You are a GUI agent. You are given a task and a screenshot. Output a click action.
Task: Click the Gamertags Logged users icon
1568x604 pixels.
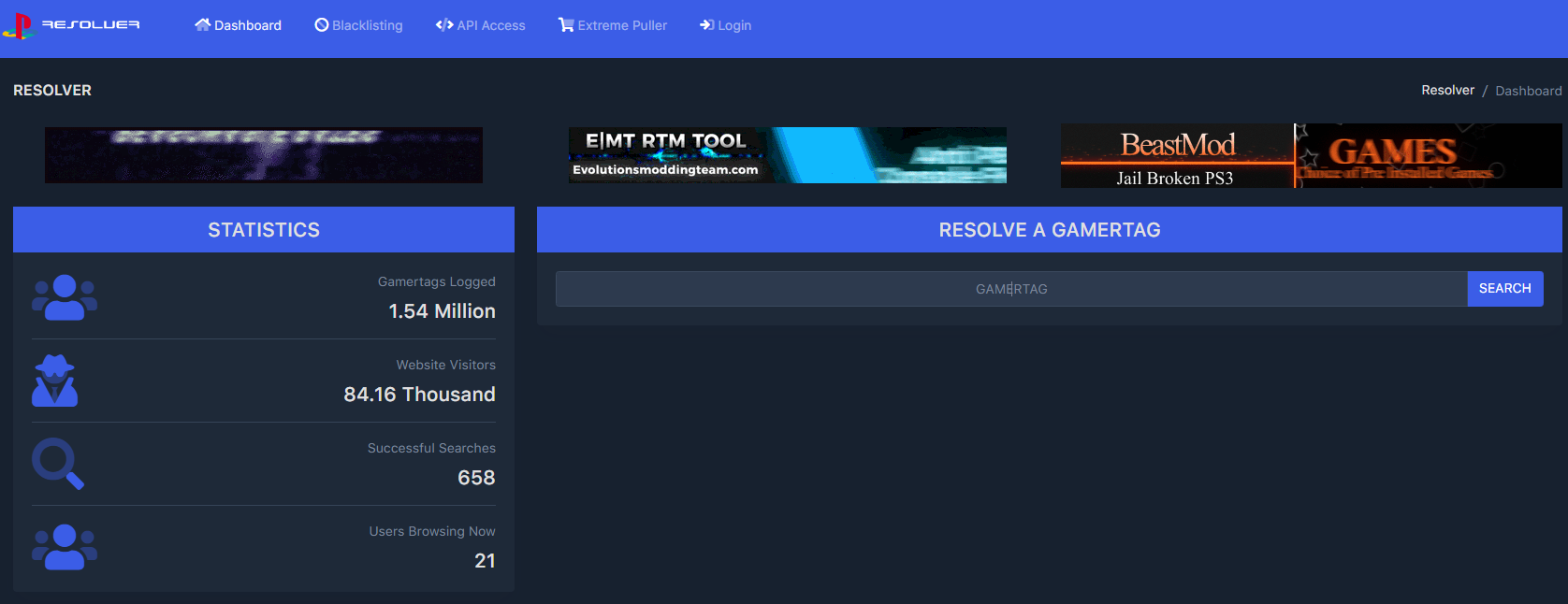pyautogui.click(x=65, y=297)
